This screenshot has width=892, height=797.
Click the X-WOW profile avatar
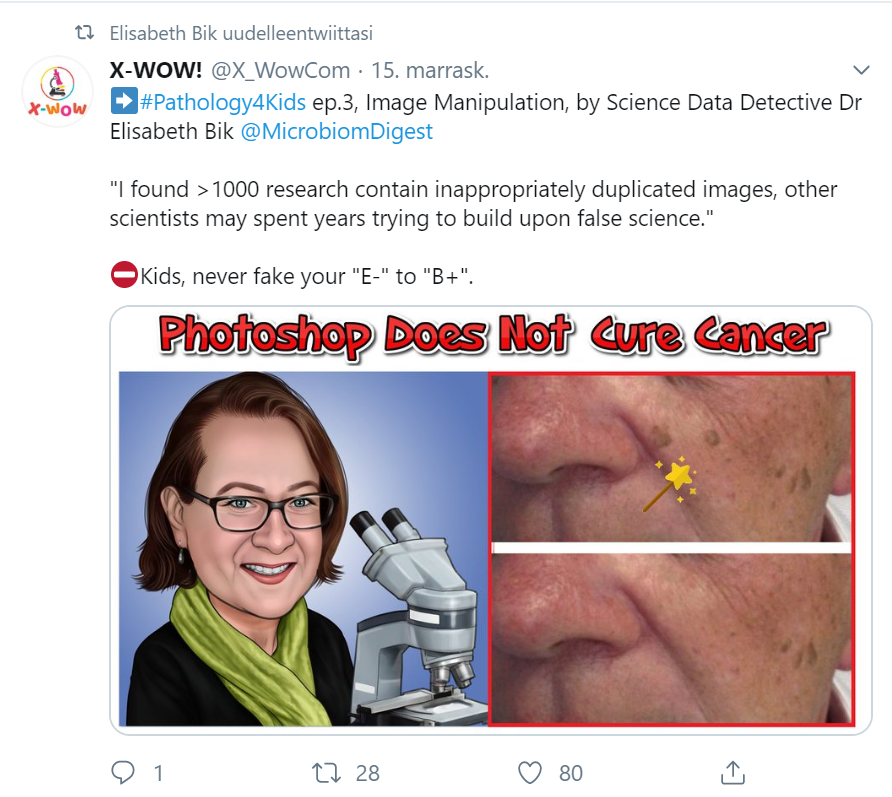coord(57,91)
